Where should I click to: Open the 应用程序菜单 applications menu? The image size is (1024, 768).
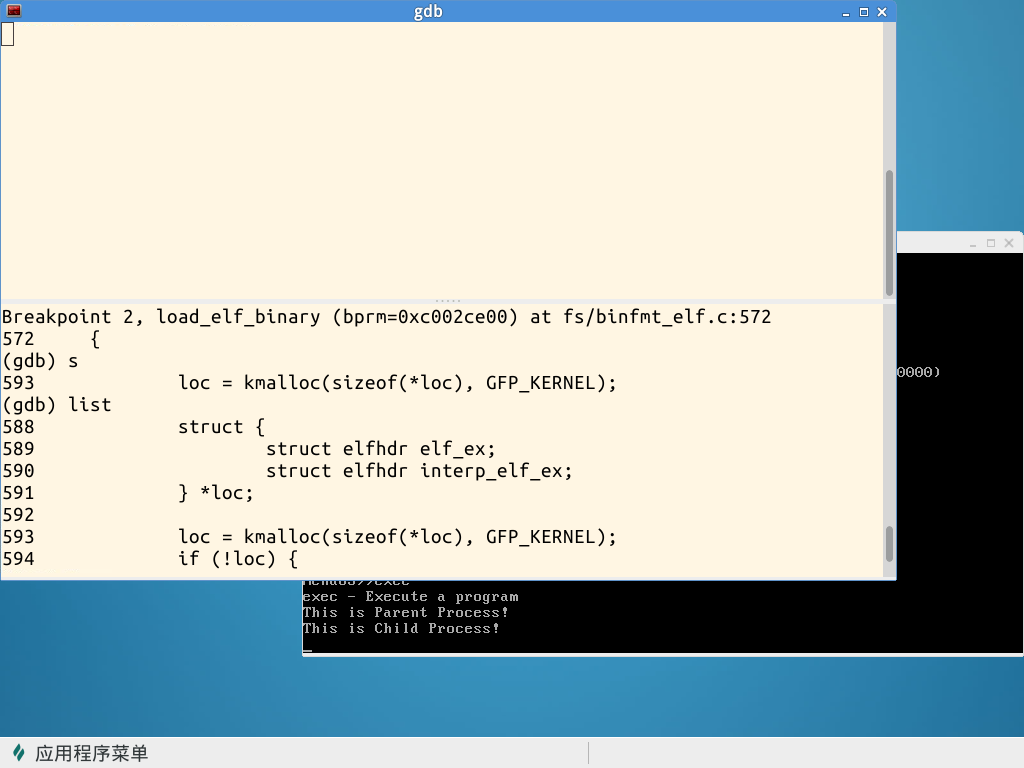[x=81, y=753]
